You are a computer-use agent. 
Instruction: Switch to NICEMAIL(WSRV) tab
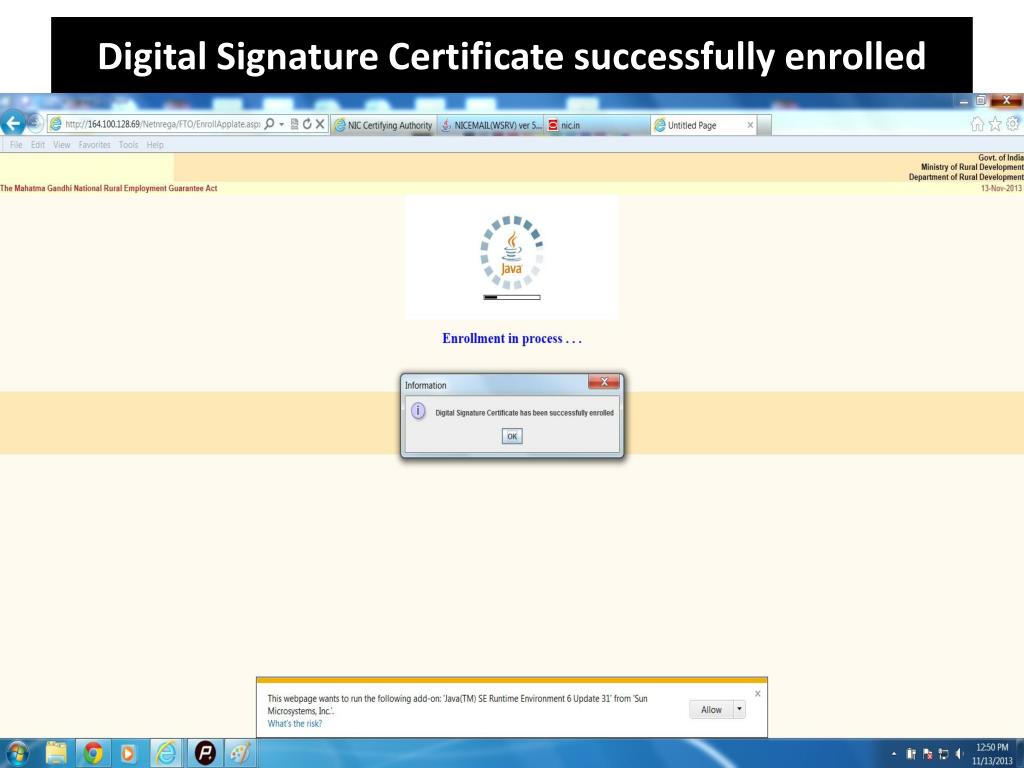[490, 125]
